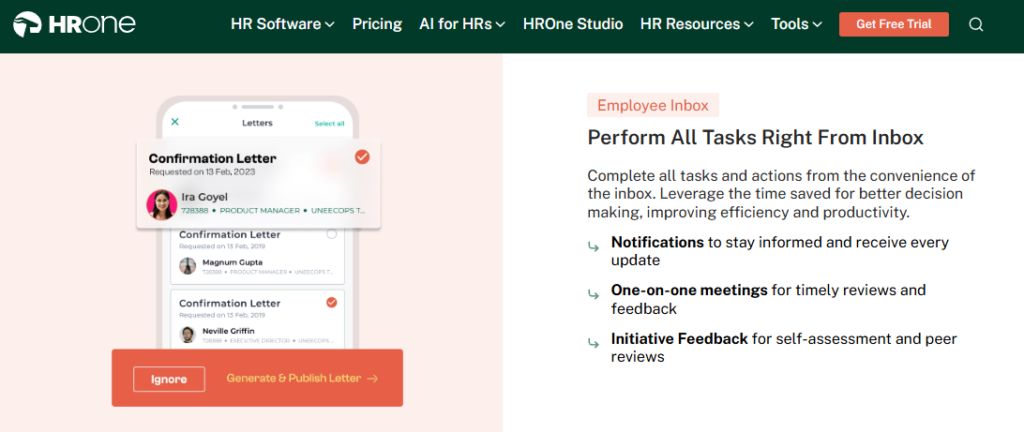
Task: Click Ira Goyel's profile photo
Action: 161,204
